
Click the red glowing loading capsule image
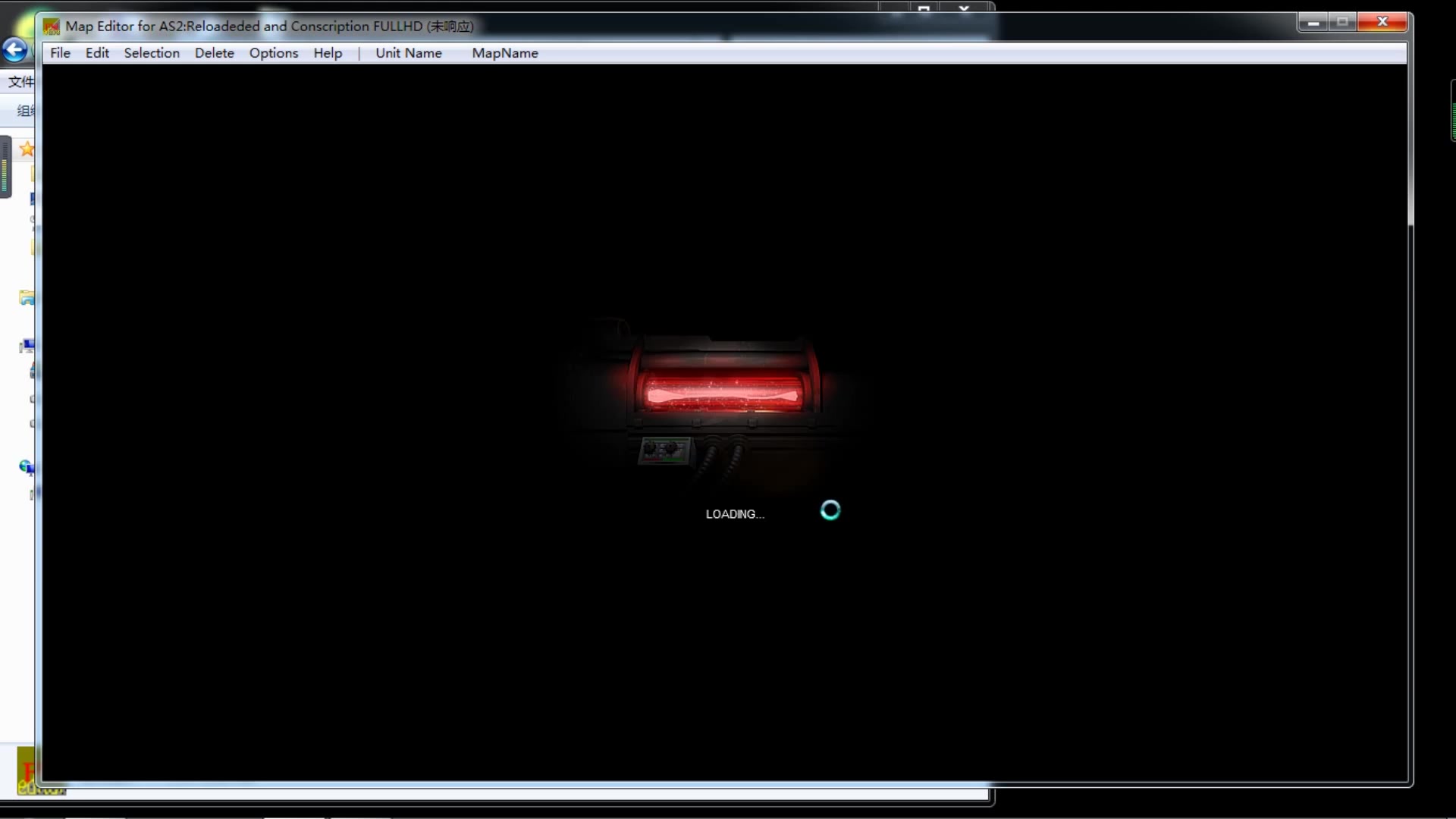723,394
